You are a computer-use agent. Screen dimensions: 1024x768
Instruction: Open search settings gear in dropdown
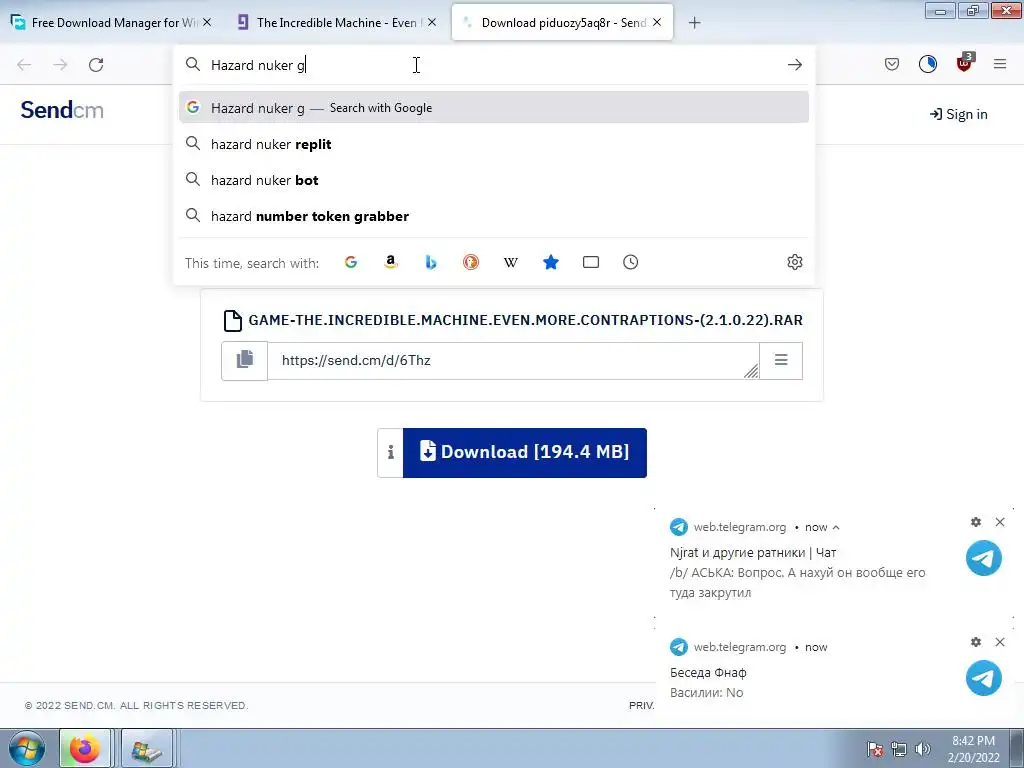[x=794, y=263]
